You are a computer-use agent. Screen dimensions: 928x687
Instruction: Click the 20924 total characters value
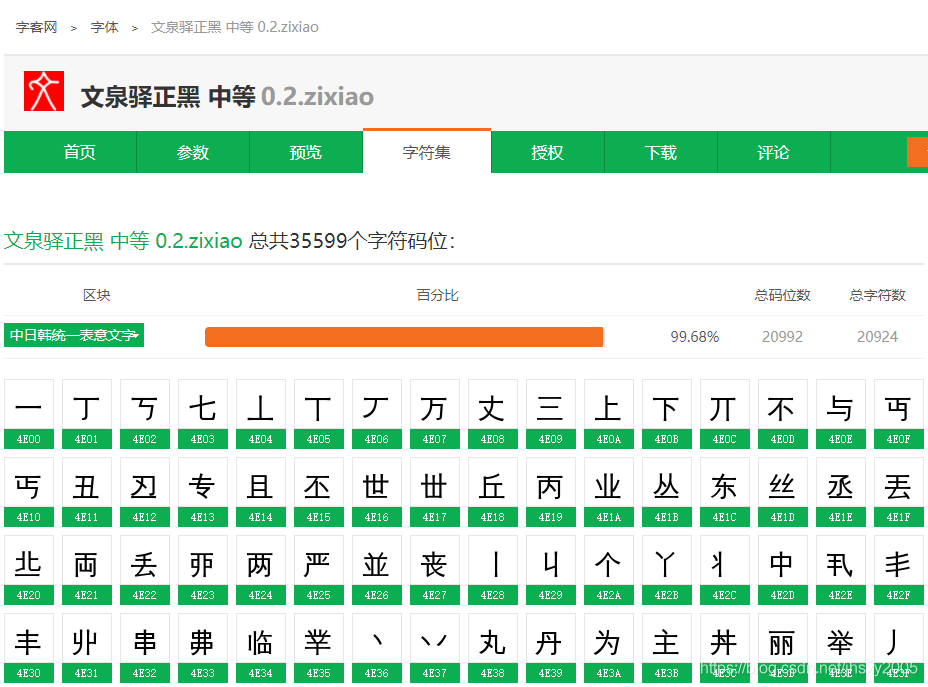pos(878,337)
